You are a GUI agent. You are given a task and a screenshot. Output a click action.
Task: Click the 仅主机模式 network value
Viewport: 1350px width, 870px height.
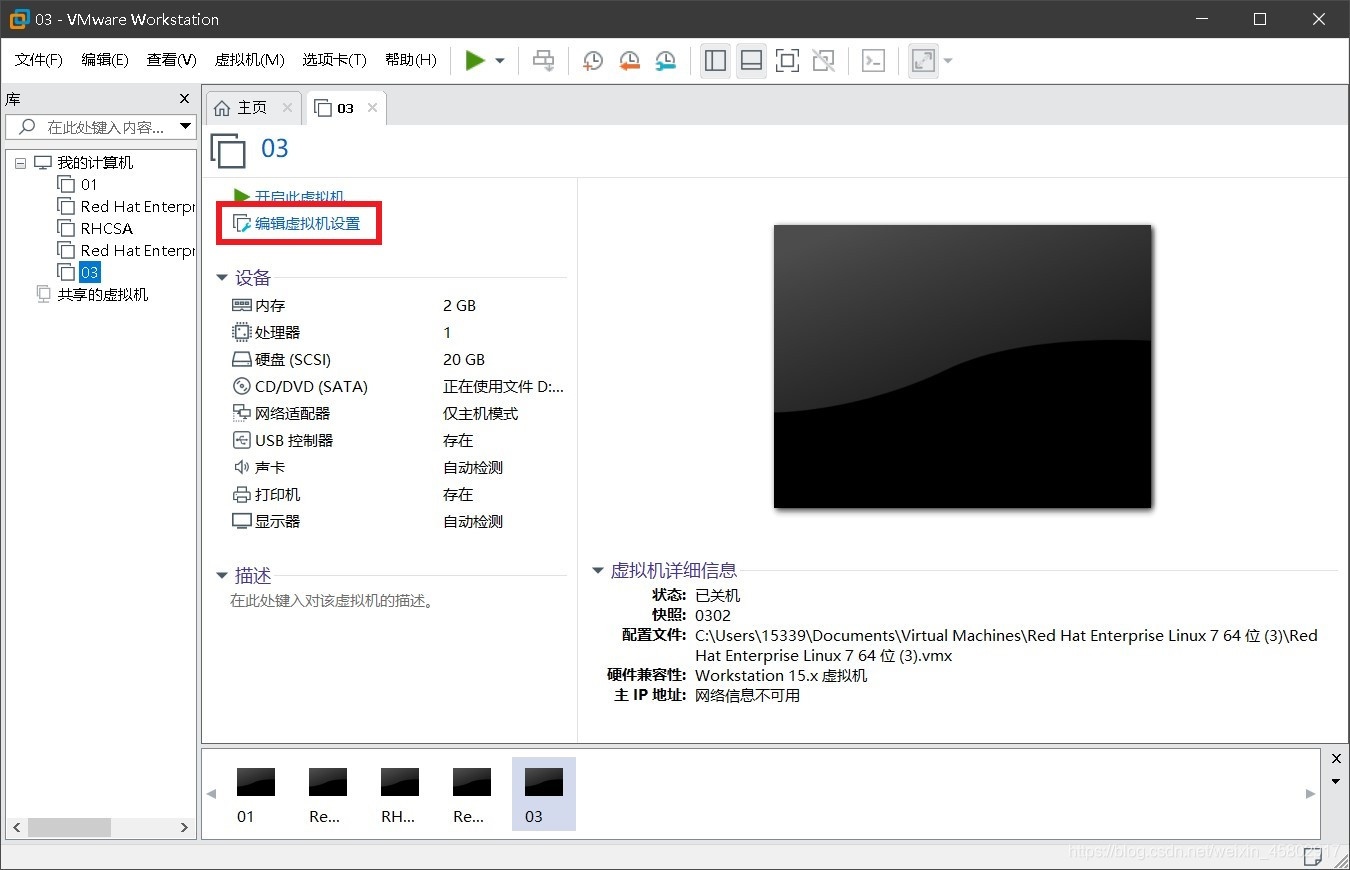tap(481, 413)
